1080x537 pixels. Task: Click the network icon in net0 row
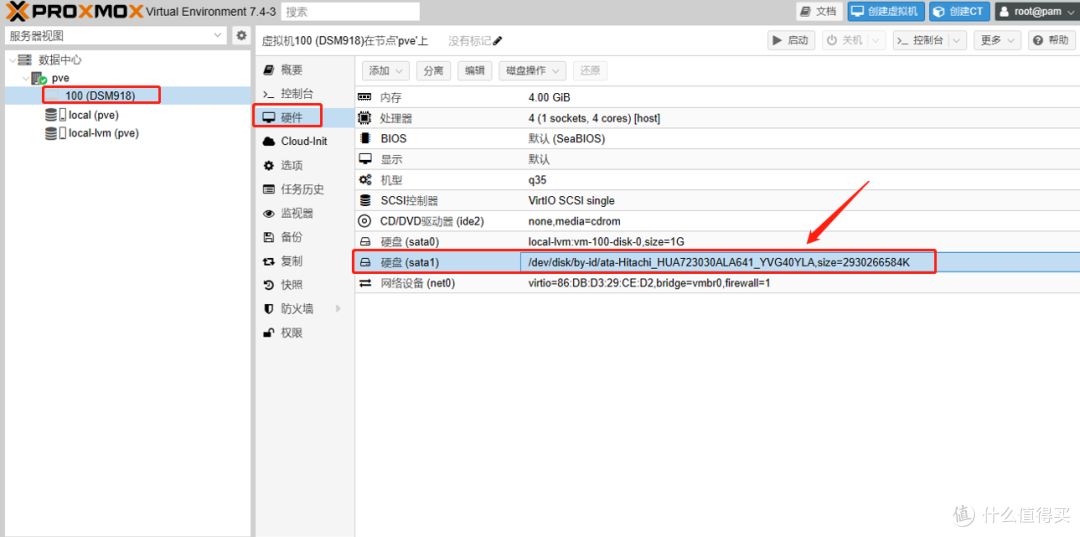tap(365, 283)
